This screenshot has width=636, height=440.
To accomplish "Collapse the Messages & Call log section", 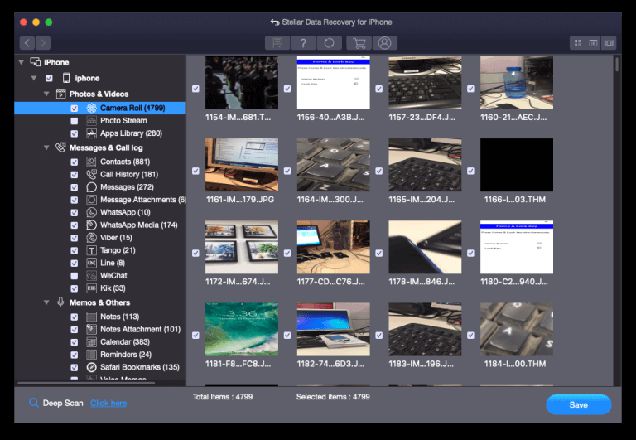I will [x=46, y=148].
